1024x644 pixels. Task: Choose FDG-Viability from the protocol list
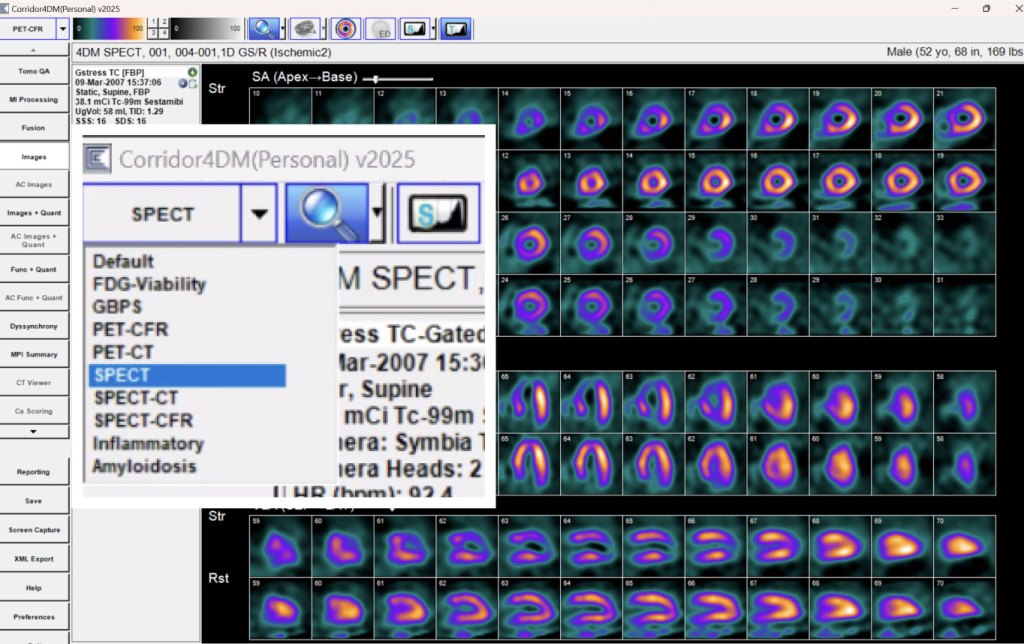[148, 284]
